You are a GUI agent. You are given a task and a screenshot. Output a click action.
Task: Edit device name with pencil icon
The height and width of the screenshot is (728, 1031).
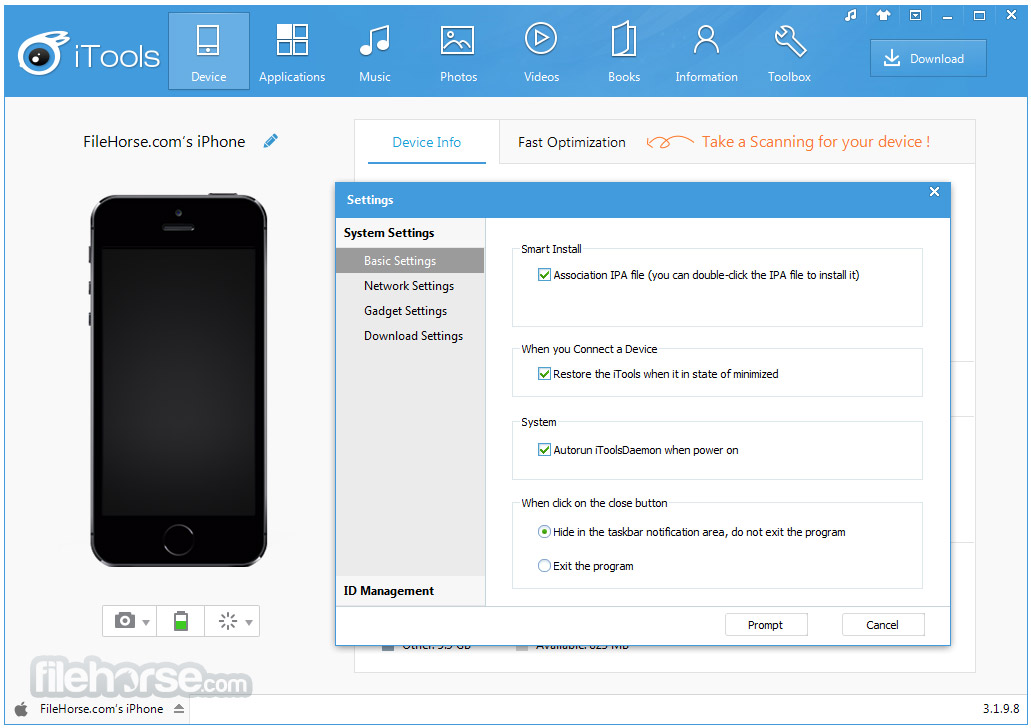coord(270,141)
